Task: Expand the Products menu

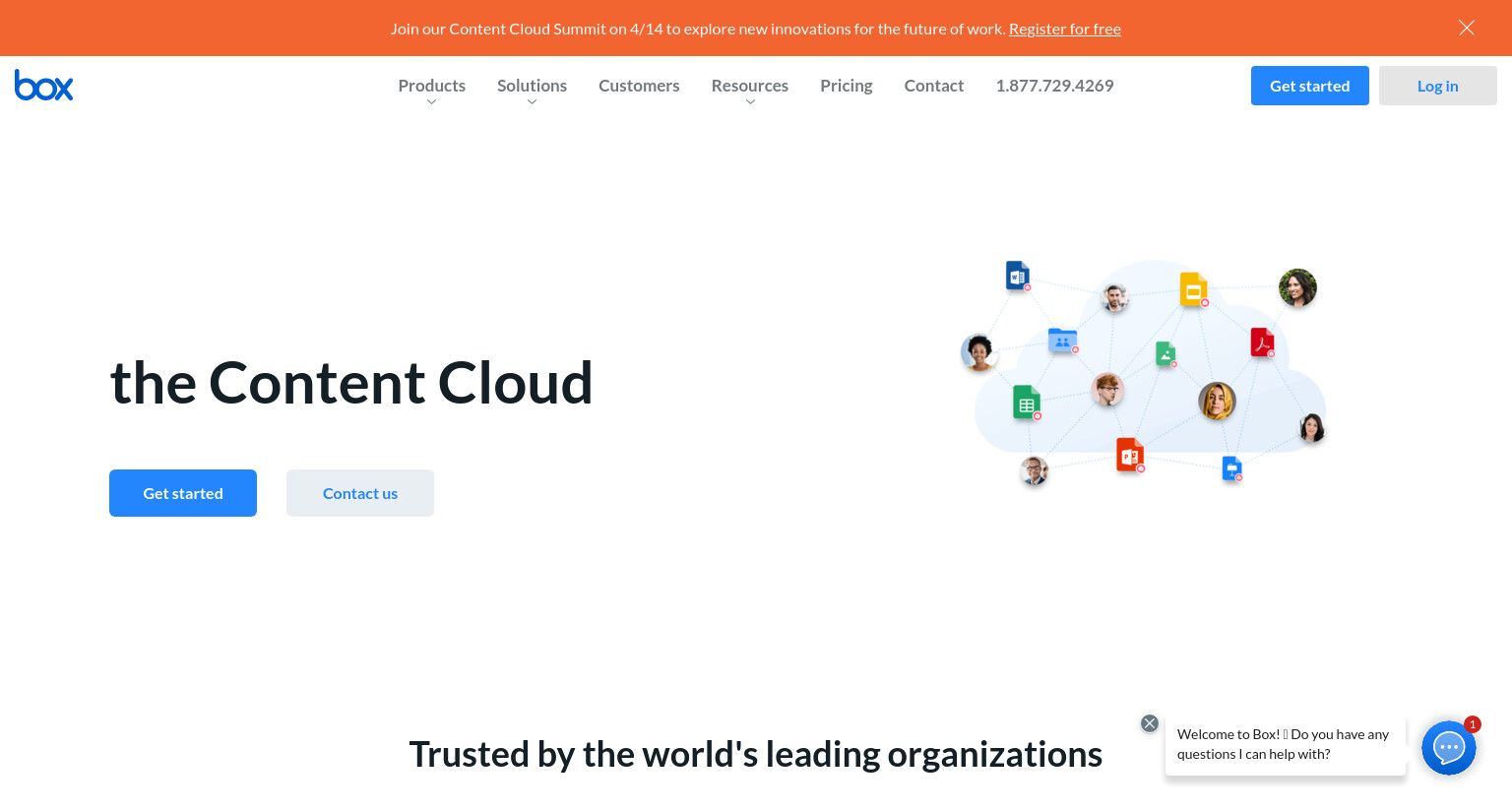Action: [x=431, y=86]
